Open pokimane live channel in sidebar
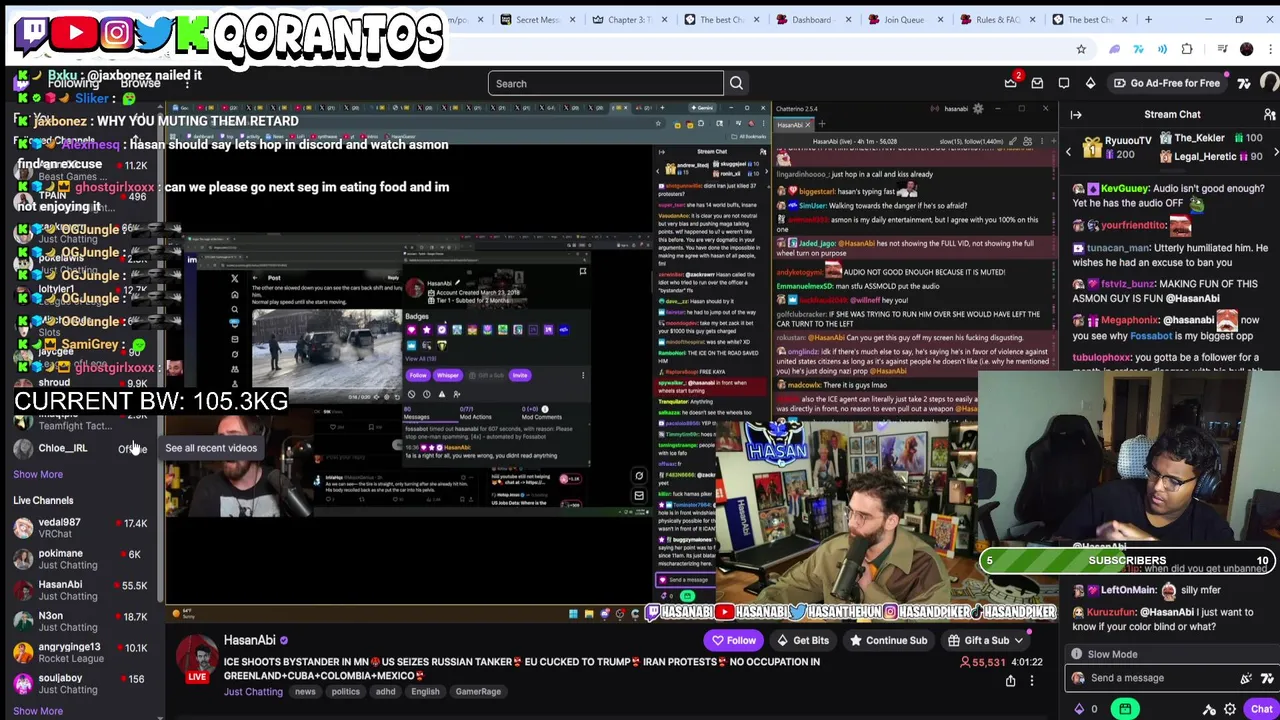1280x720 pixels. (80, 559)
